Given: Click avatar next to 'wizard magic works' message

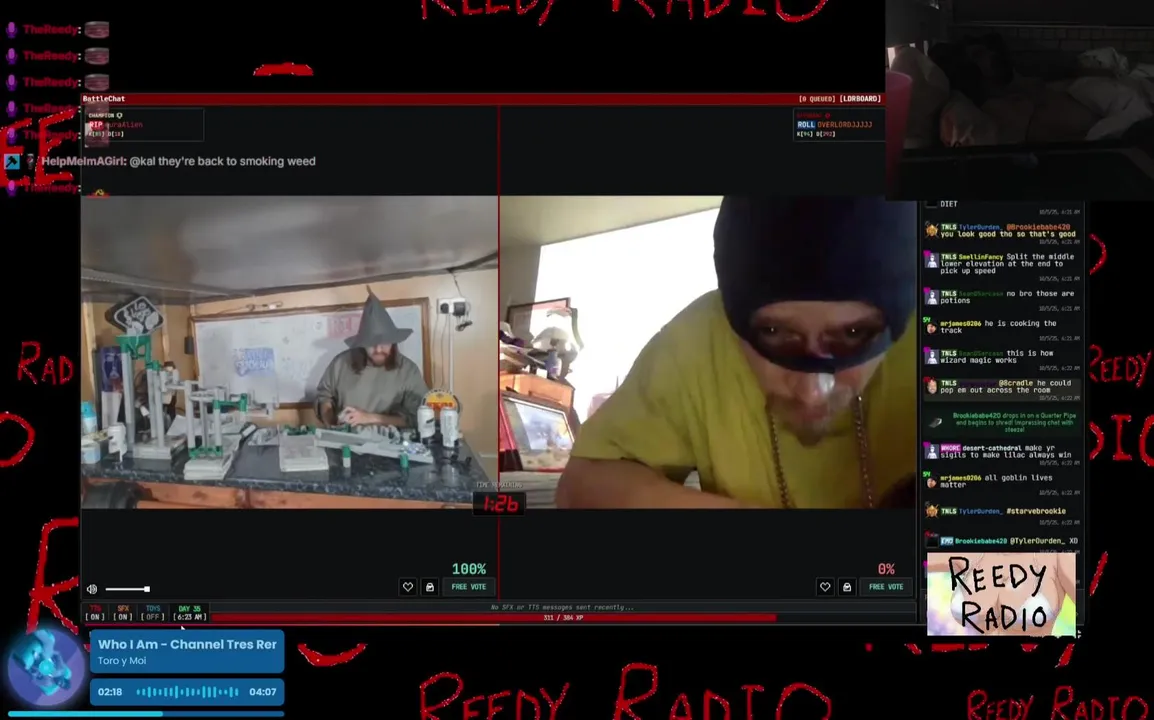Looking at the screenshot, I should [x=932, y=356].
